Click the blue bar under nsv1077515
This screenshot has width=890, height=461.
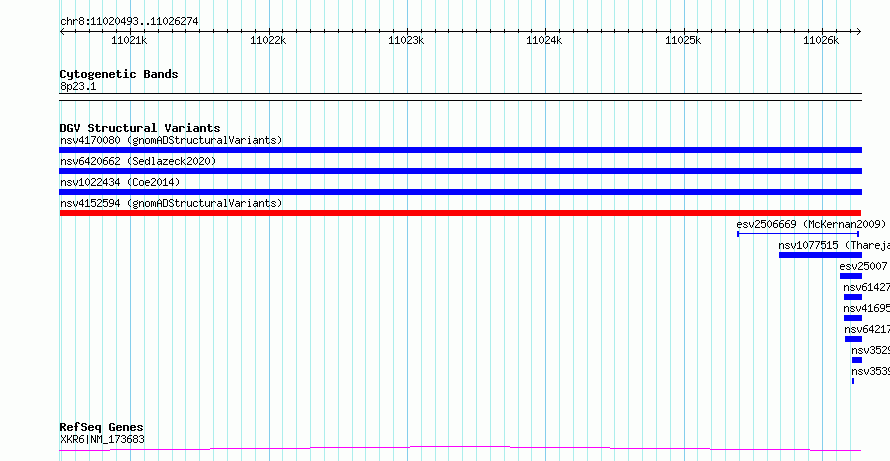pos(820,255)
